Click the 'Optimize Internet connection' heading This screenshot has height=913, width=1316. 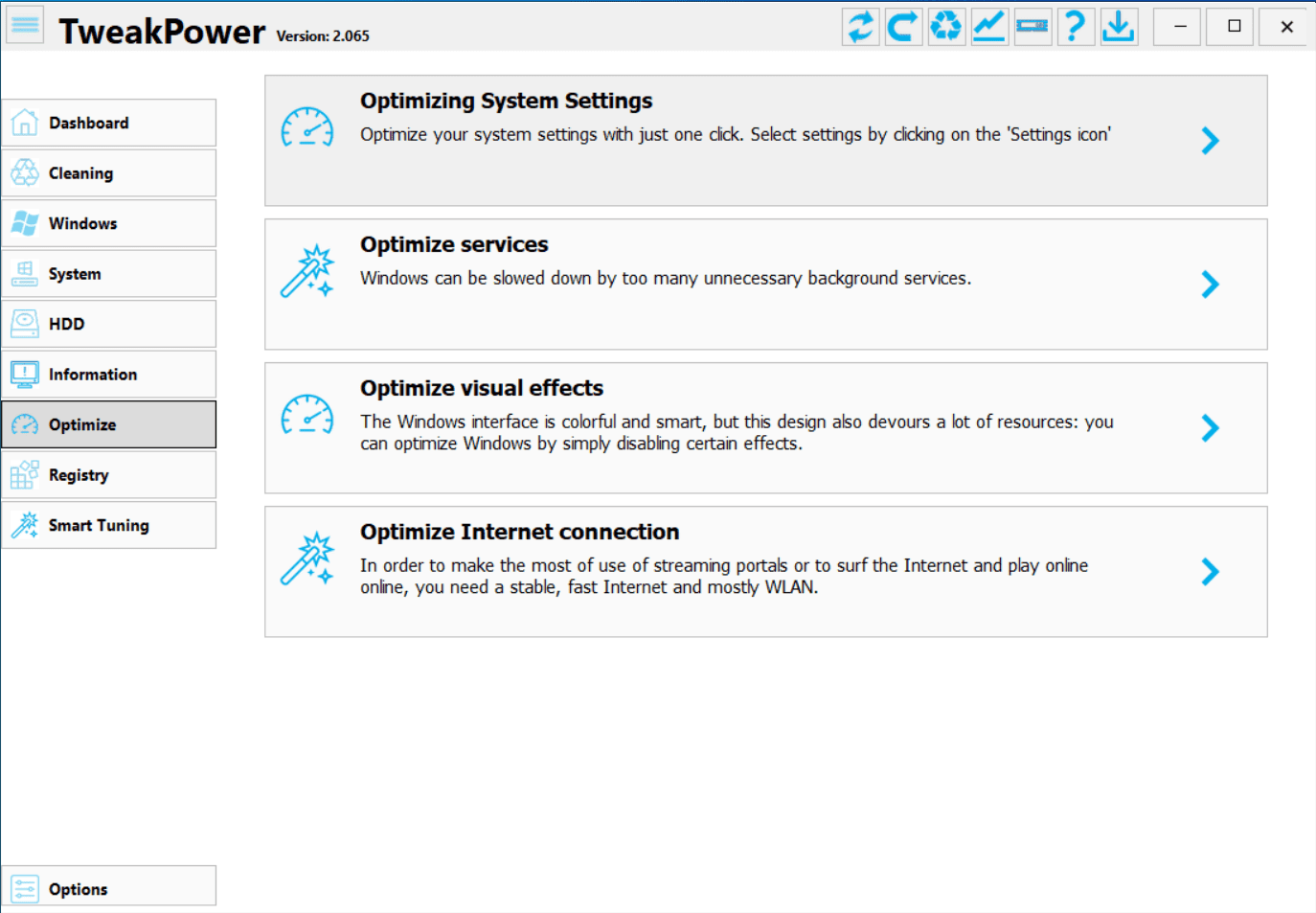coord(520,532)
